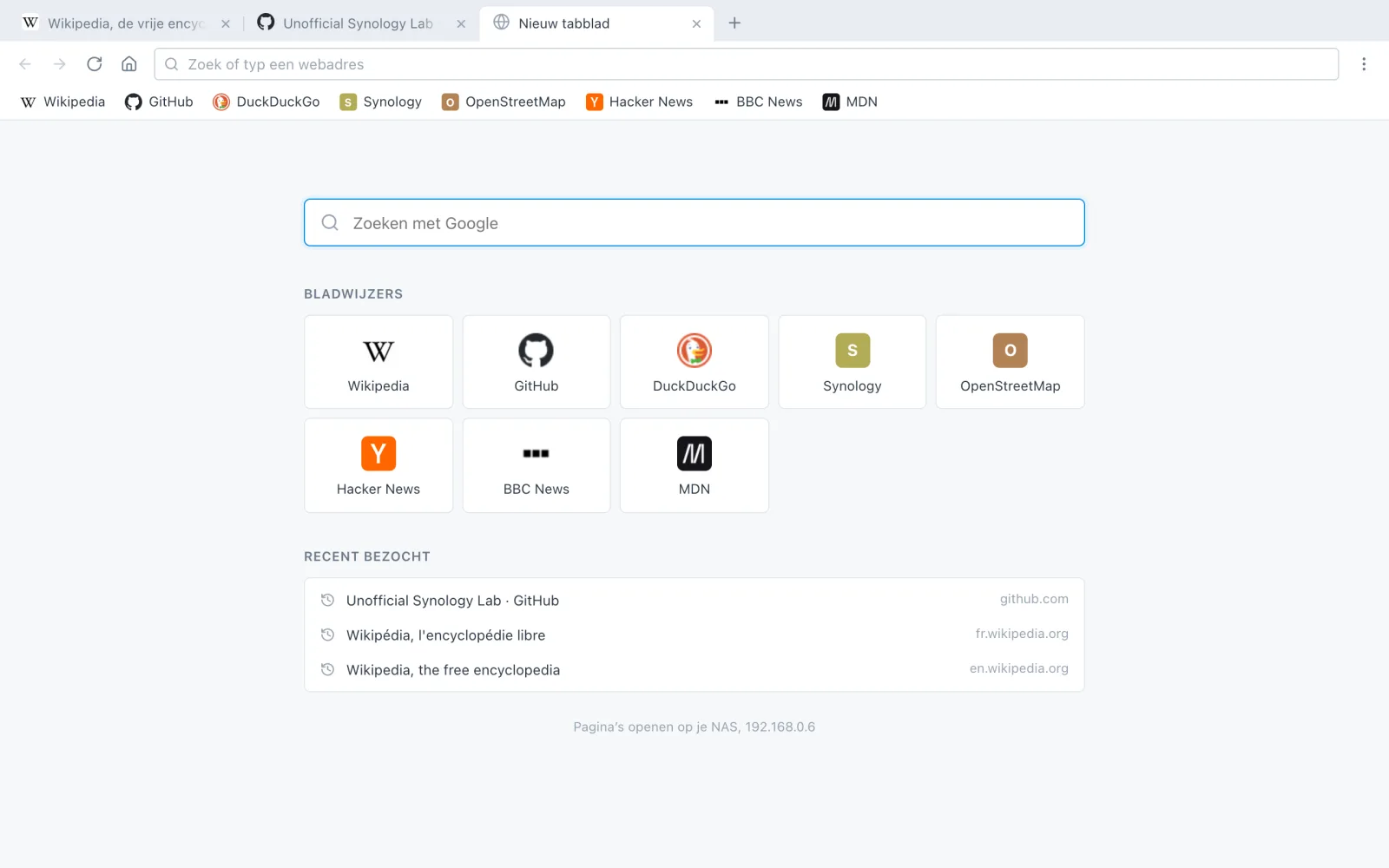The image size is (1389, 868).
Task: Open the BBC News bookmark tile
Action: (537, 465)
